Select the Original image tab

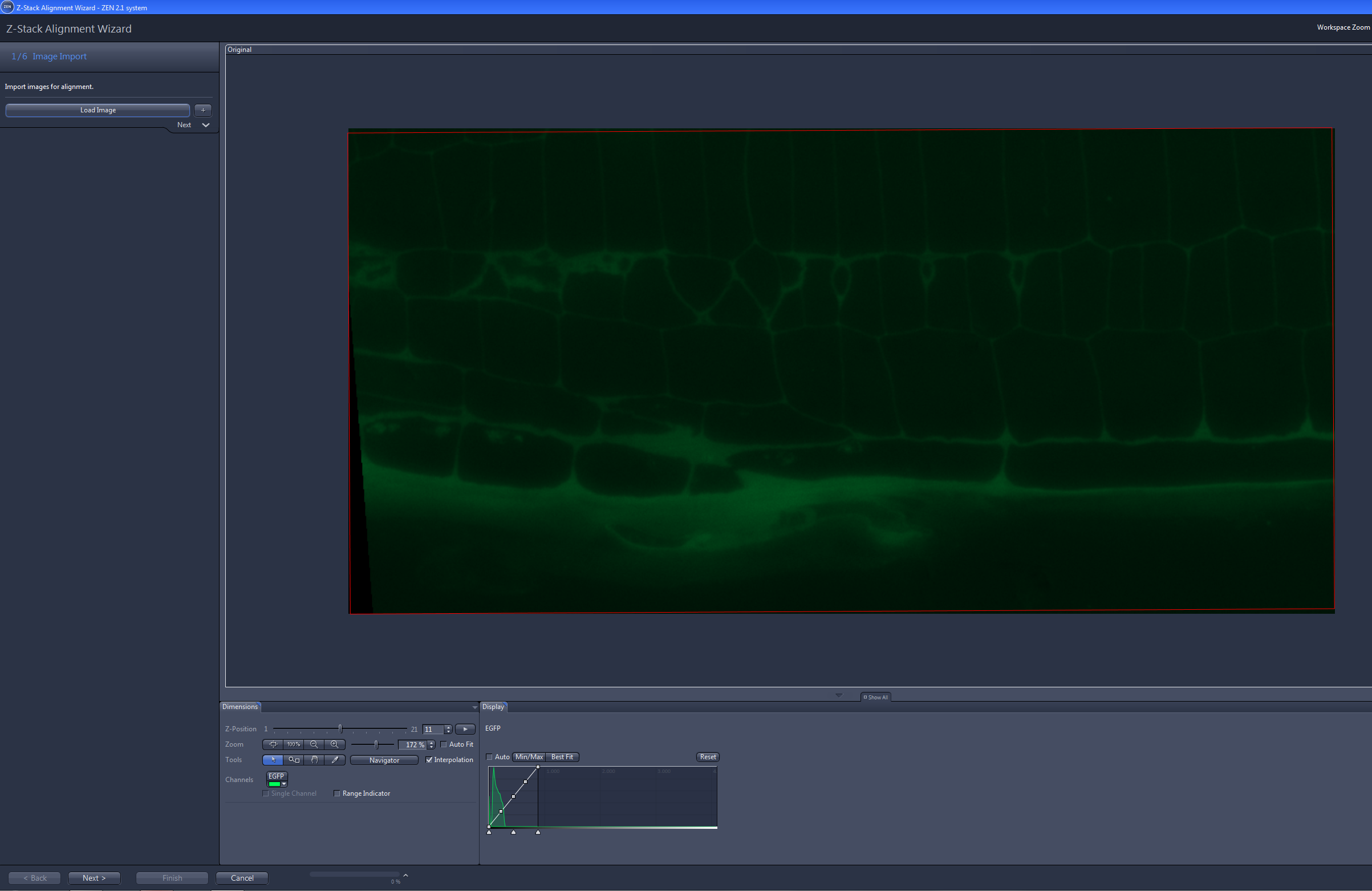tap(240, 49)
